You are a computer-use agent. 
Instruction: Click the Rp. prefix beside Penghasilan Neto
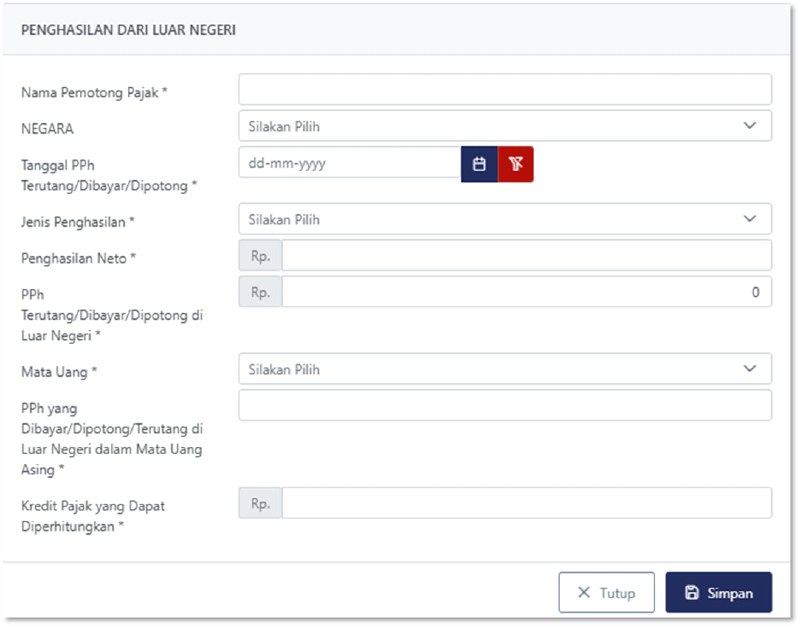[260, 256]
